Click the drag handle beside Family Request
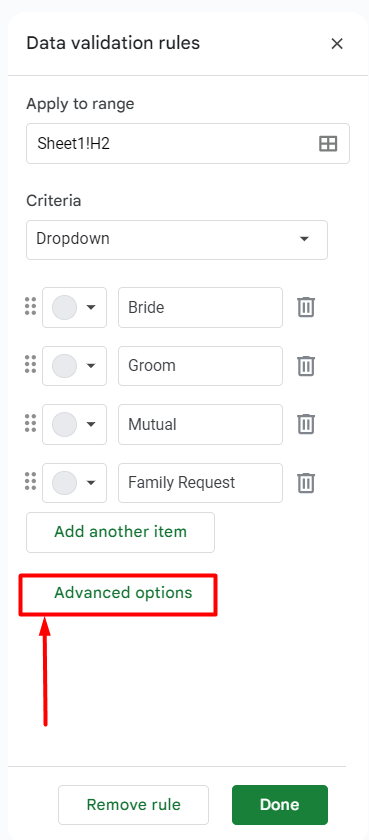 tap(31, 482)
